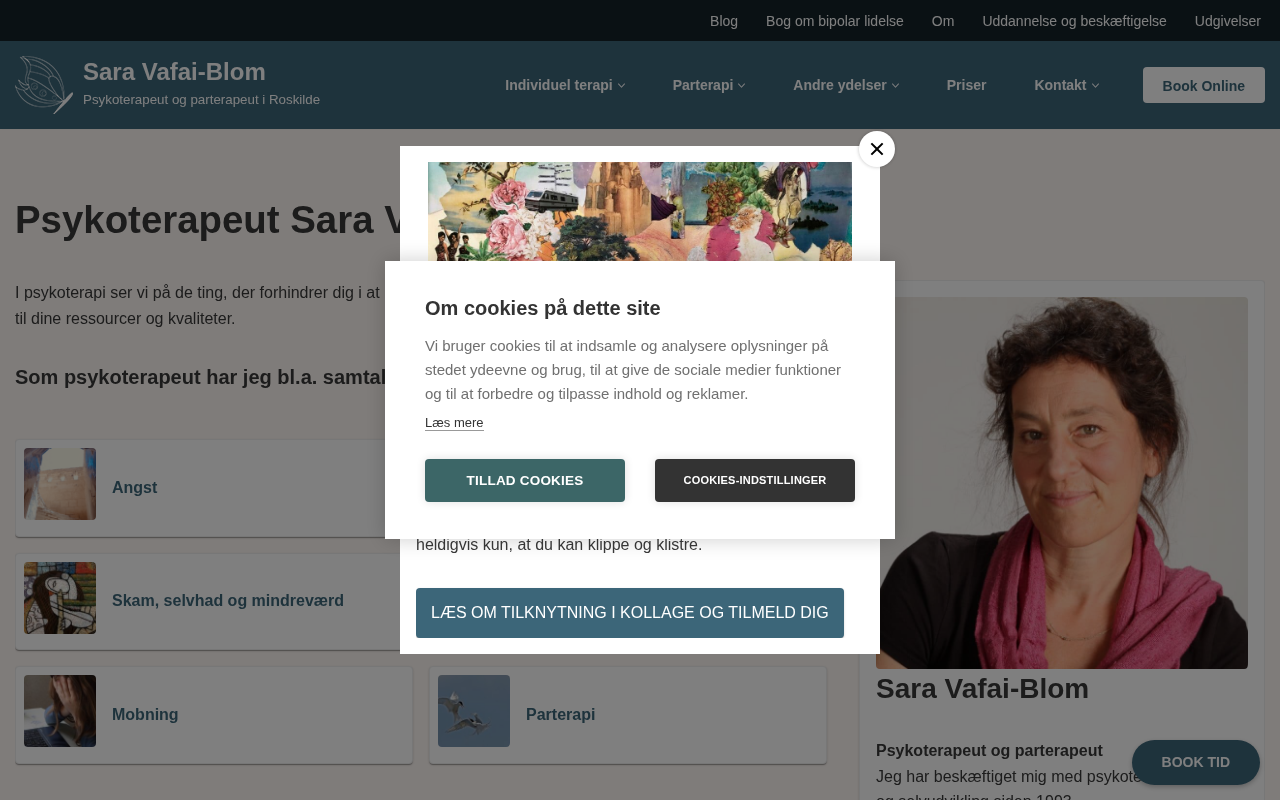Follow the Læs mere link
The height and width of the screenshot is (800, 1280).
[x=454, y=423]
